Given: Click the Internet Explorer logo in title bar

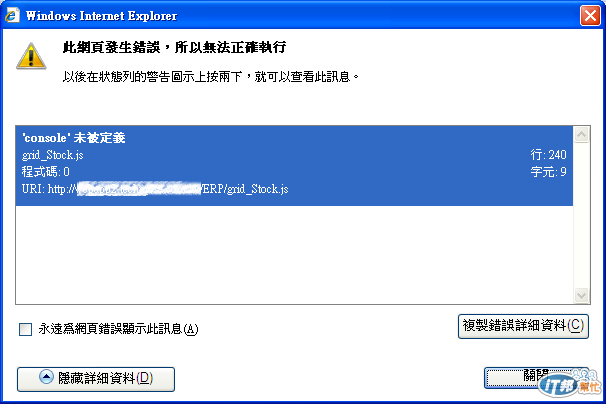Looking at the screenshot, I should point(12,15).
